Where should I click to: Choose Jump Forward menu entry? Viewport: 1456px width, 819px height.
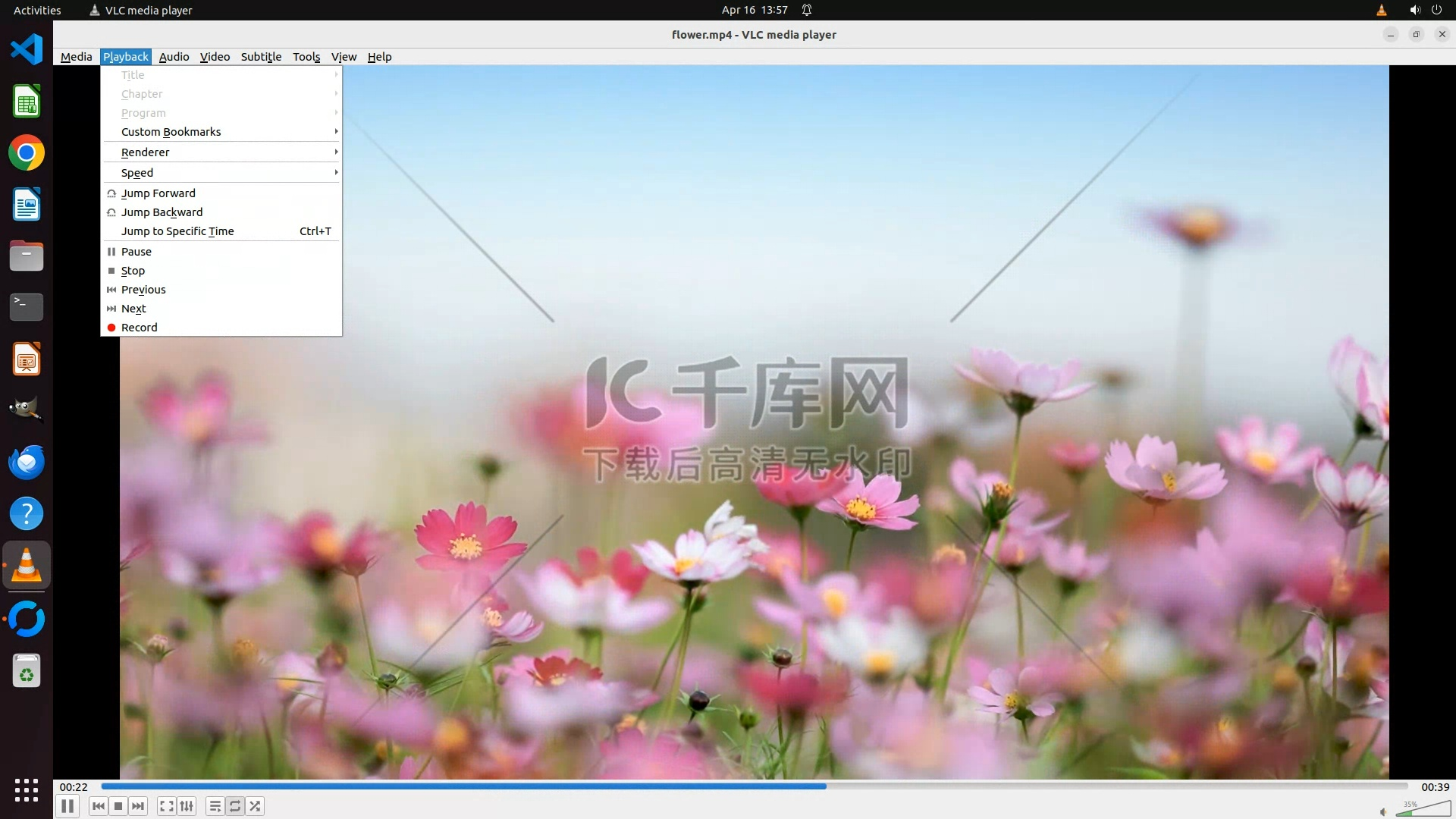tap(158, 193)
